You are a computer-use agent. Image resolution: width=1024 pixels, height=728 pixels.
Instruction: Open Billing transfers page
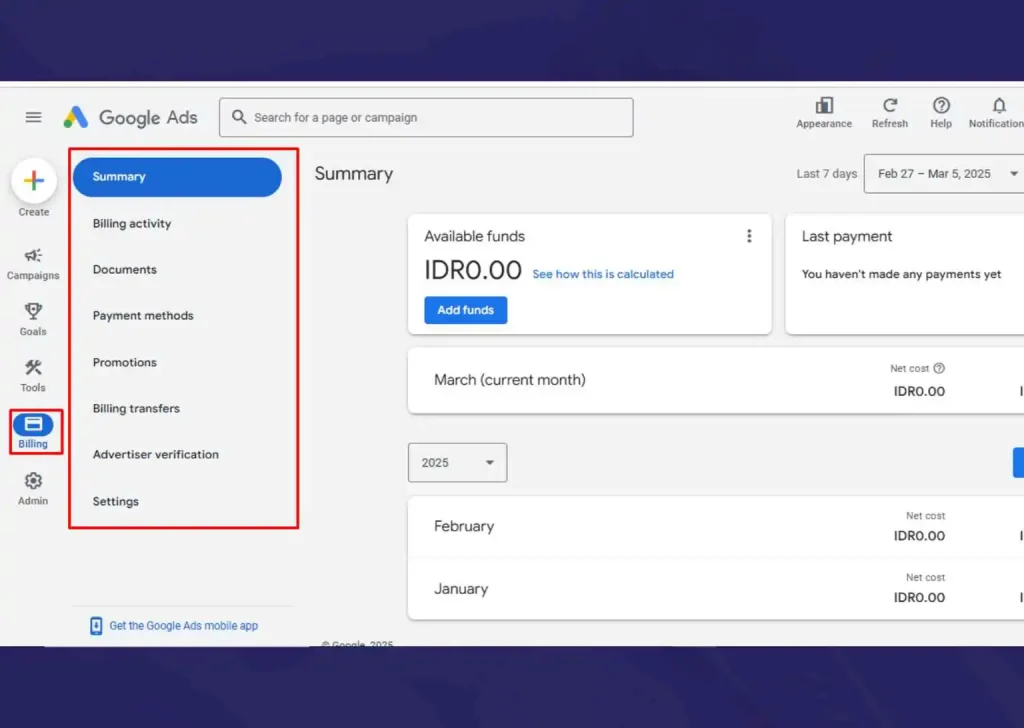click(x=136, y=408)
